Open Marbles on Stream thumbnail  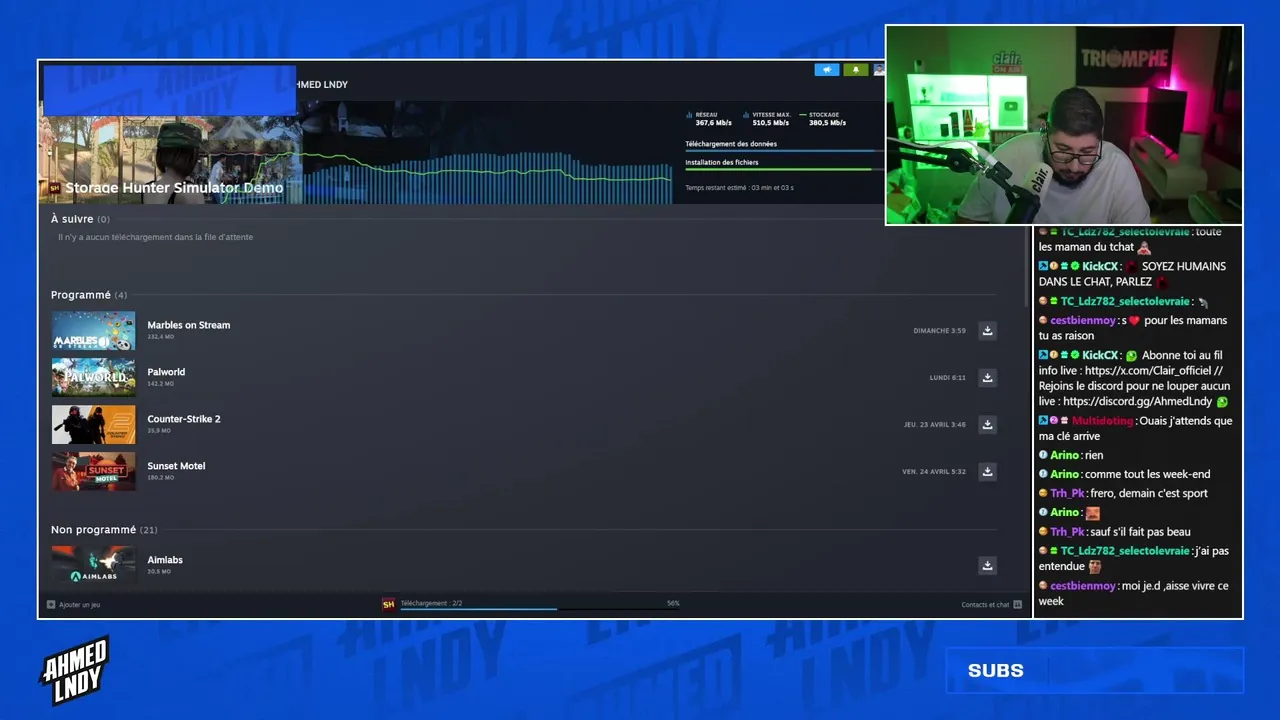[93, 331]
